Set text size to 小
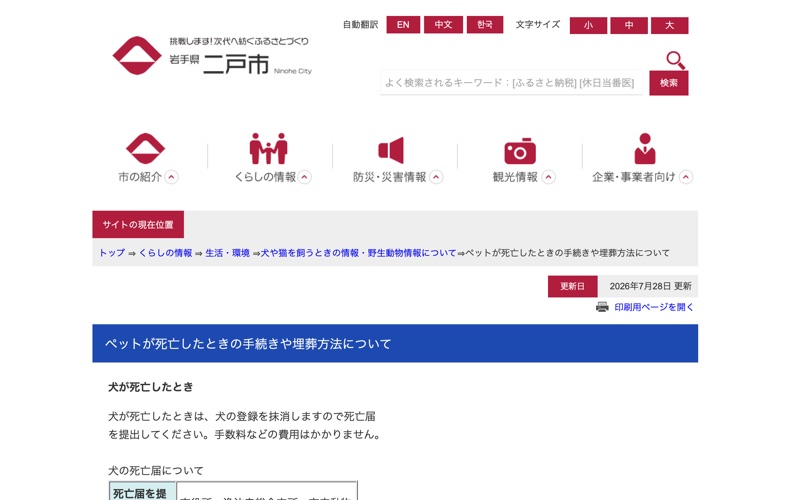 pyautogui.click(x=588, y=26)
